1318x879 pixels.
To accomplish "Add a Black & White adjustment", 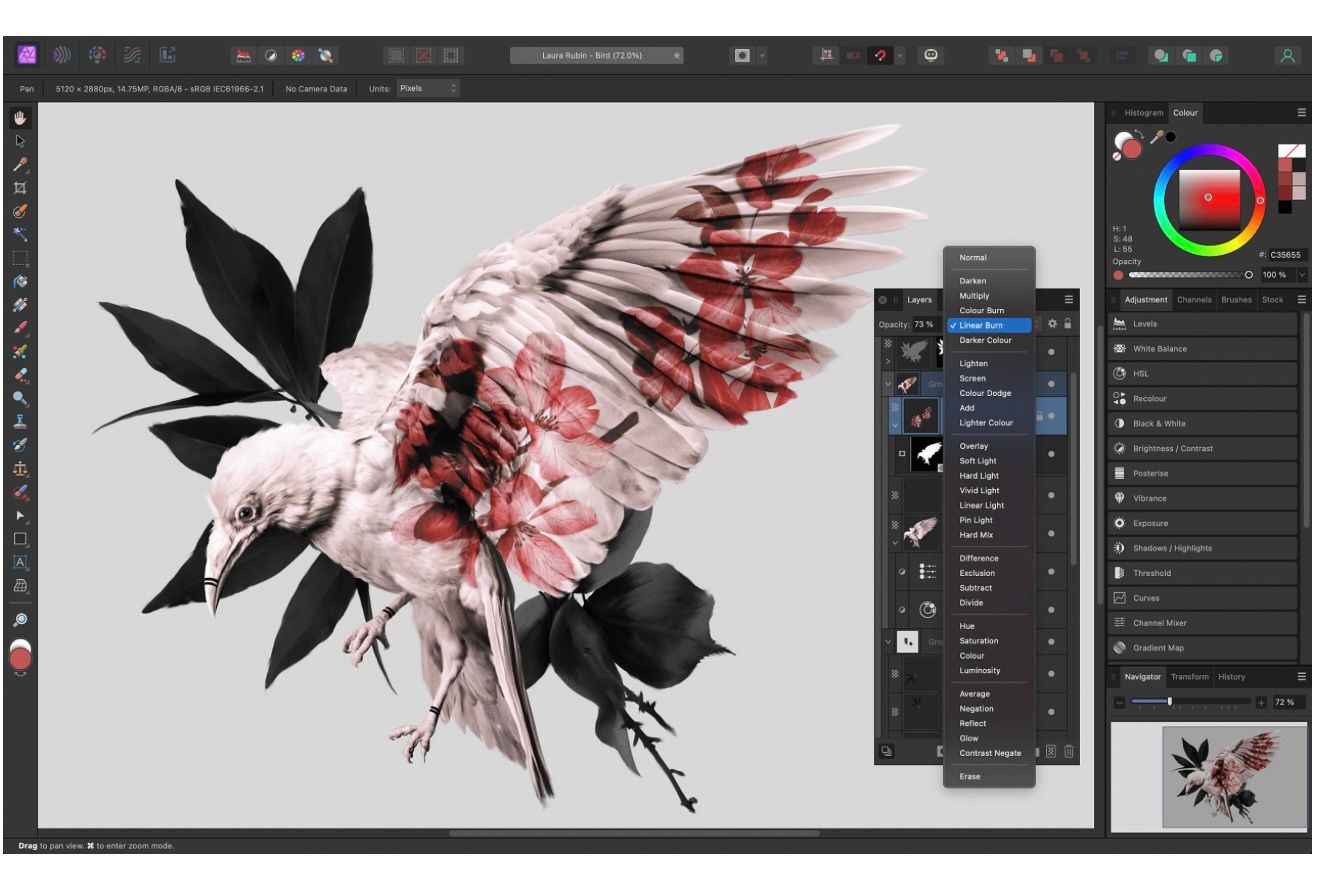I will coord(1203,423).
